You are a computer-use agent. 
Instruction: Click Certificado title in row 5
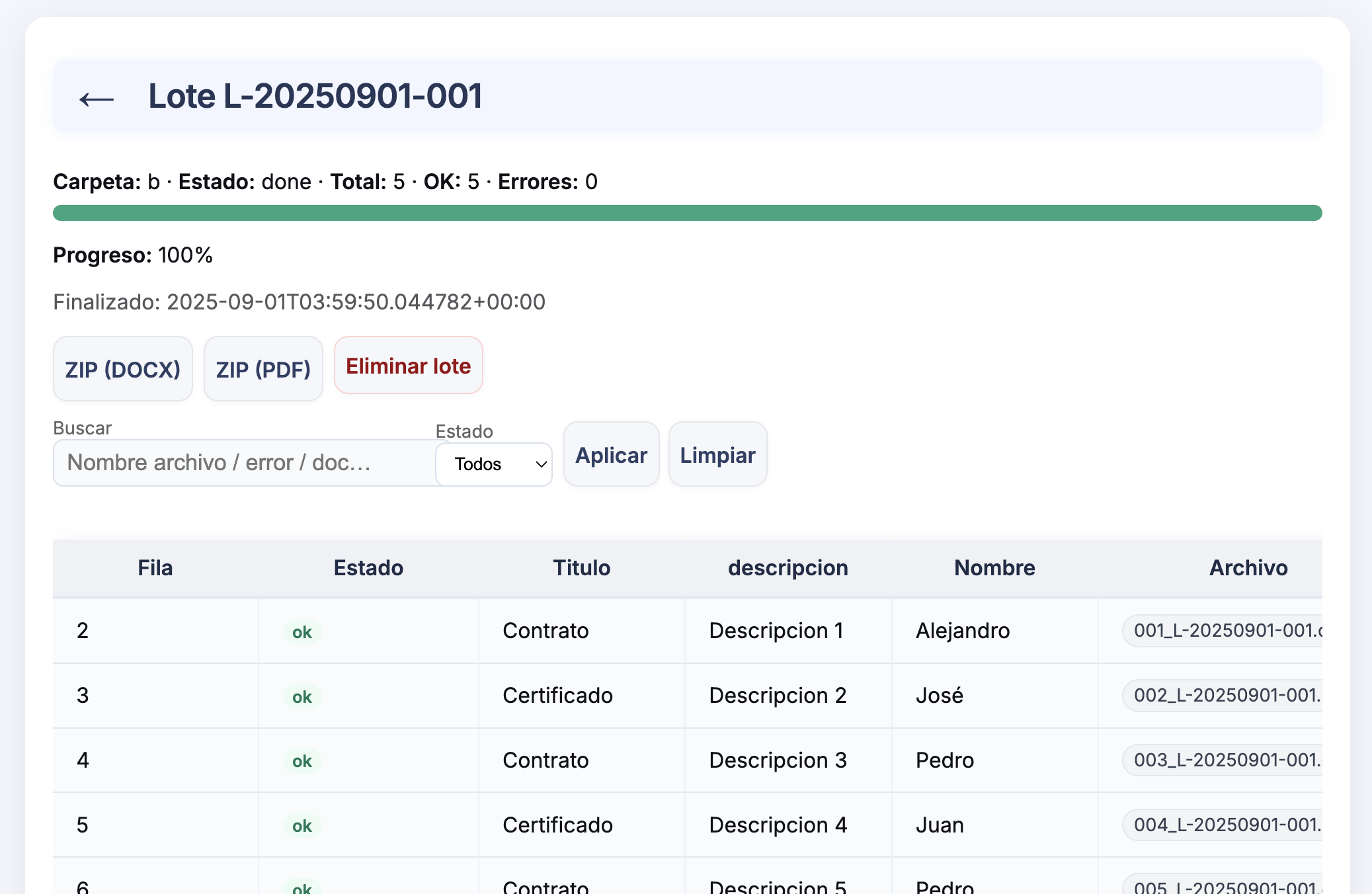557,825
